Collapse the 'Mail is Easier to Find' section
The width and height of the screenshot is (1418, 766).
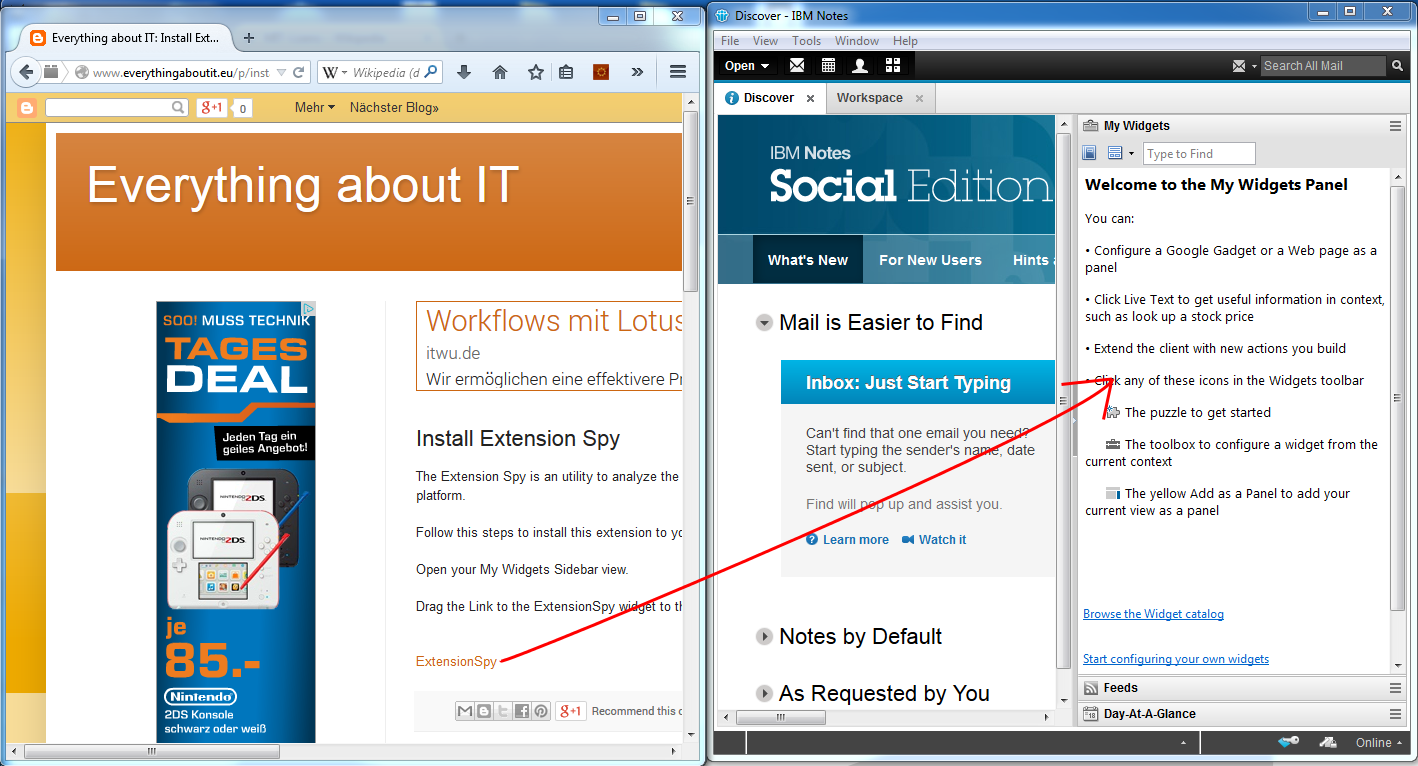(765, 323)
